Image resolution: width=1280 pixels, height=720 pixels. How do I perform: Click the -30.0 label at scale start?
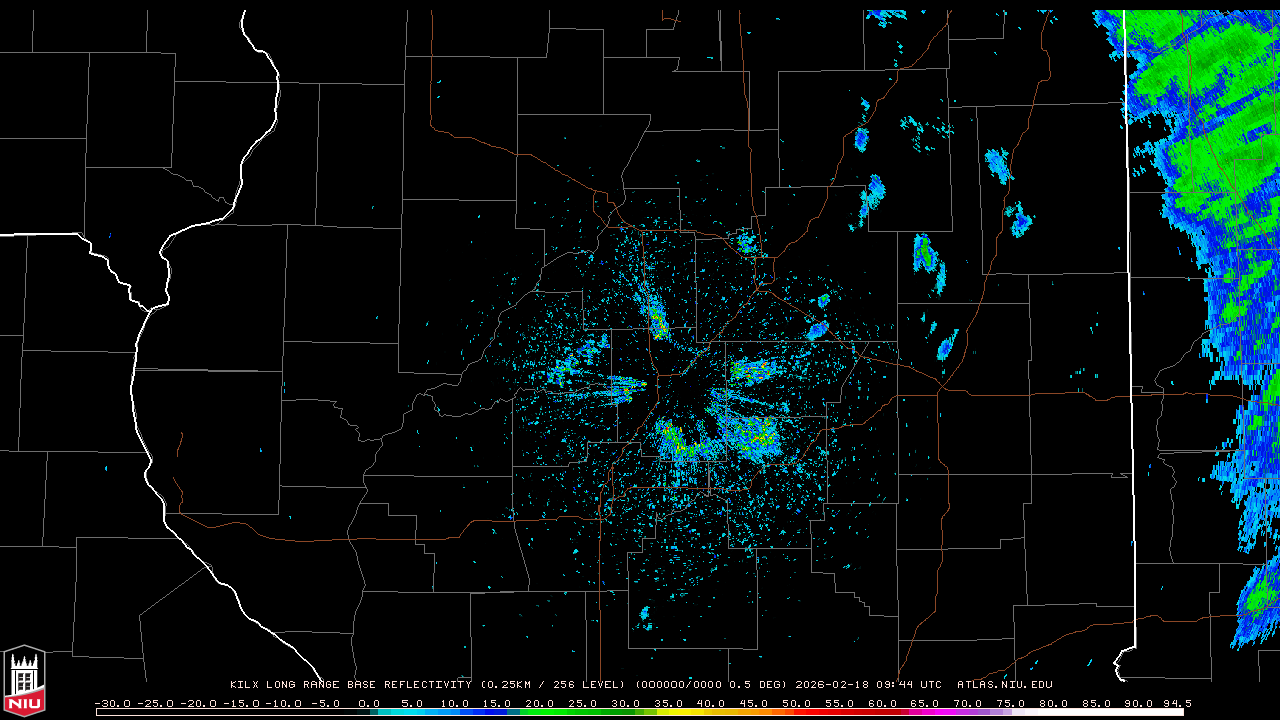pos(111,704)
